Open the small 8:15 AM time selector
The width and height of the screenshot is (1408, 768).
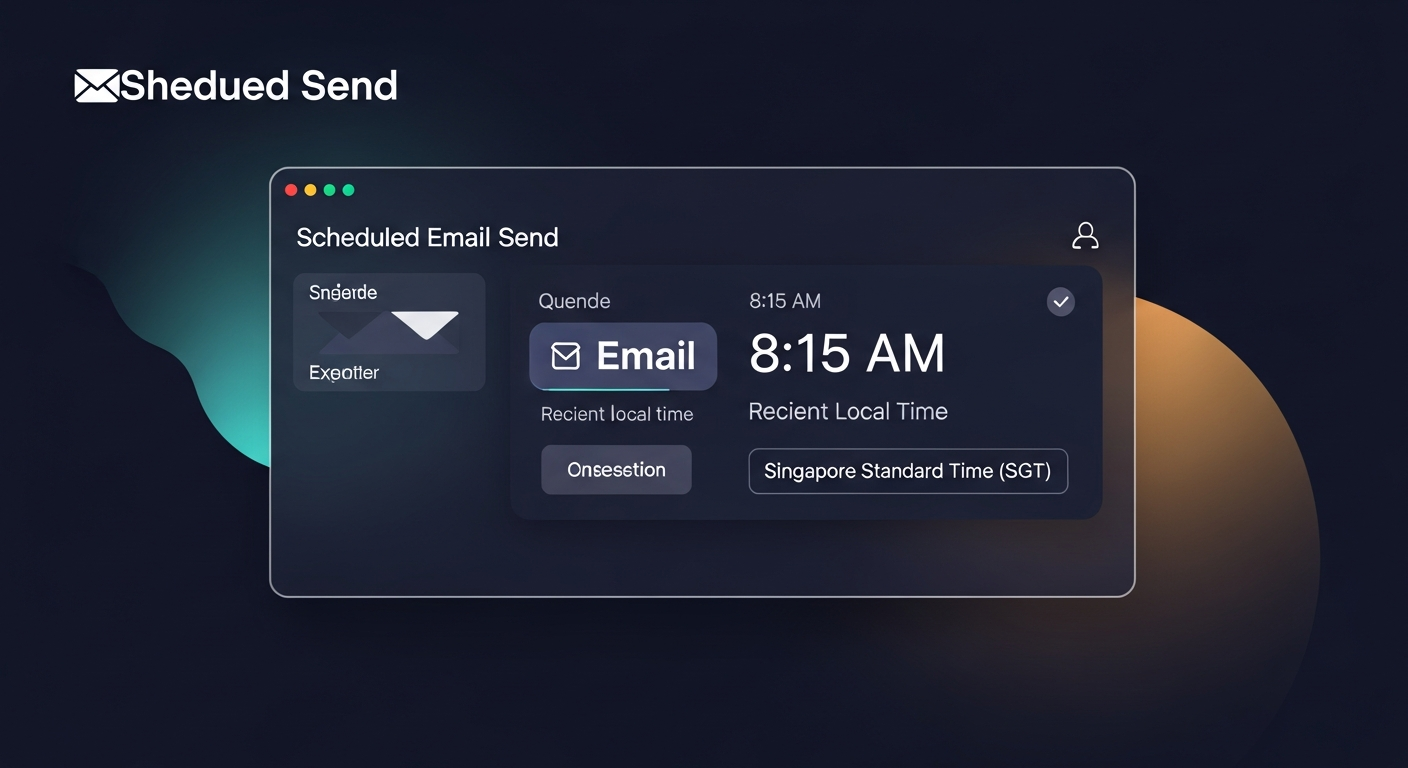pyautogui.click(x=784, y=300)
